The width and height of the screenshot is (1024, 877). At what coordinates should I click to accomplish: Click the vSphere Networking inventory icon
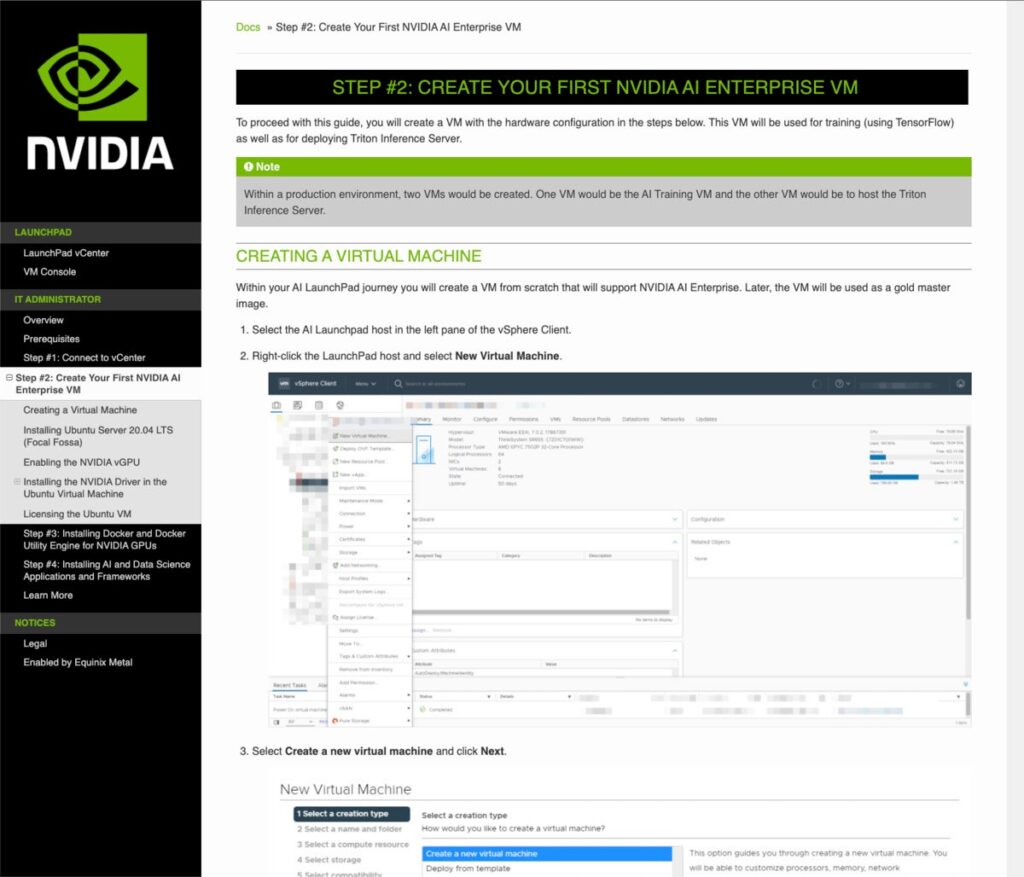(340, 405)
